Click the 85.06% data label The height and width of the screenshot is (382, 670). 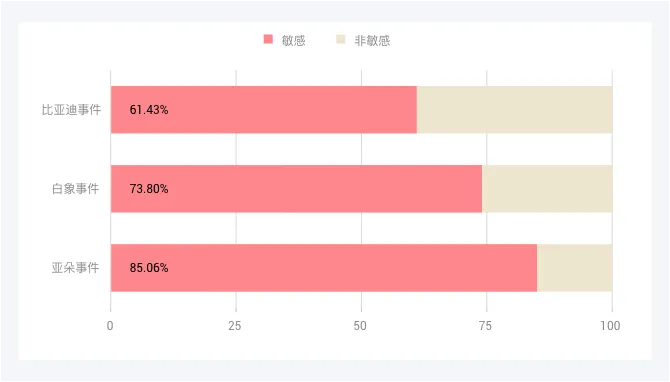[x=149, y=268]
